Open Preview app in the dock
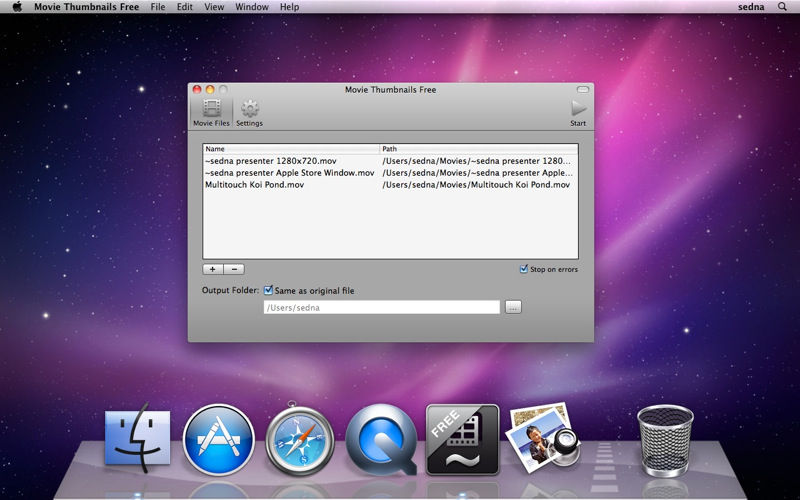The image size is (800, 500). pyautogui.click(x=541, y=437)
